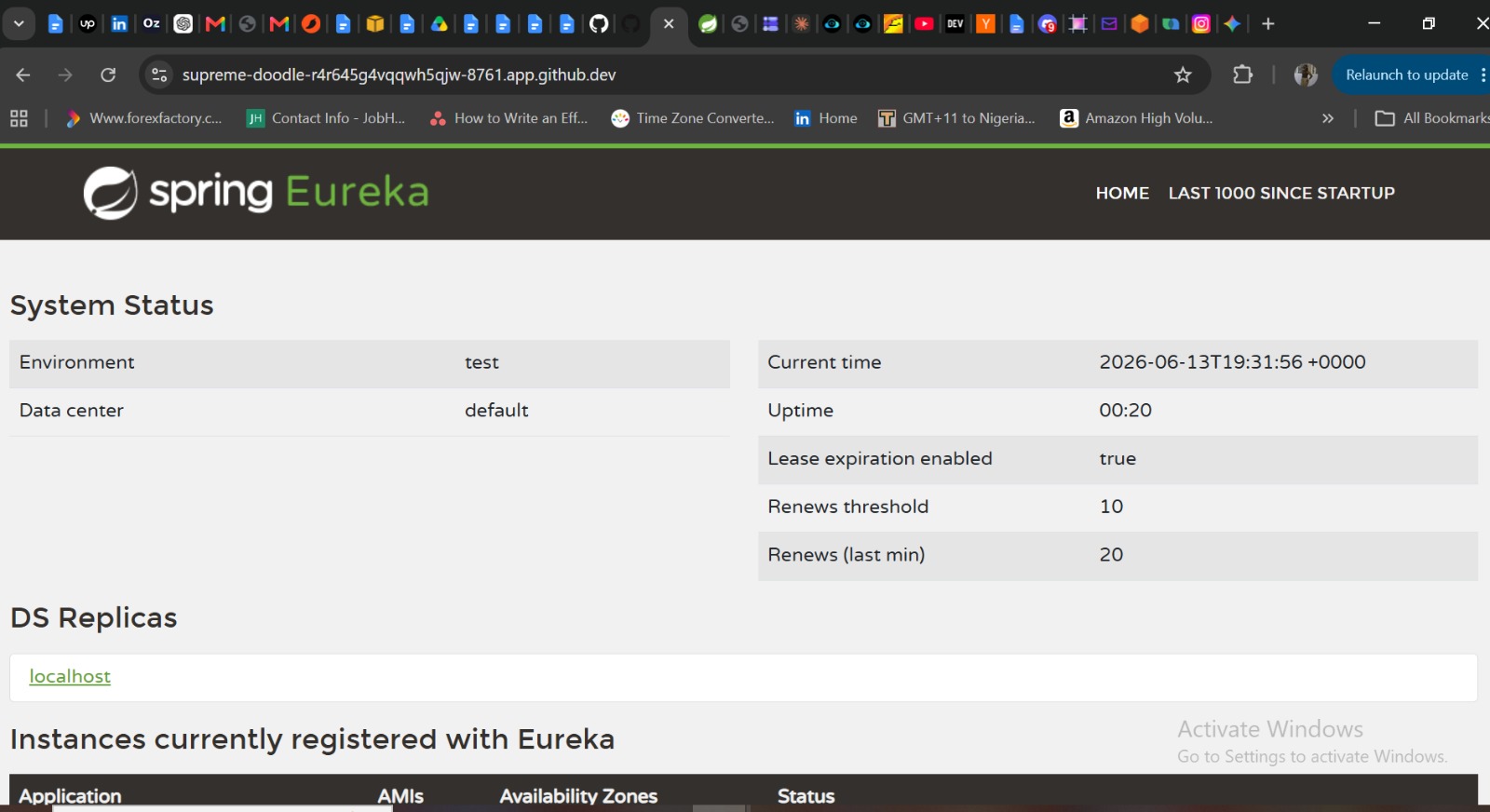Open the green Spring leaf tab
The width and height of the screenshot is (1490, 812).
tap(708, 24)
